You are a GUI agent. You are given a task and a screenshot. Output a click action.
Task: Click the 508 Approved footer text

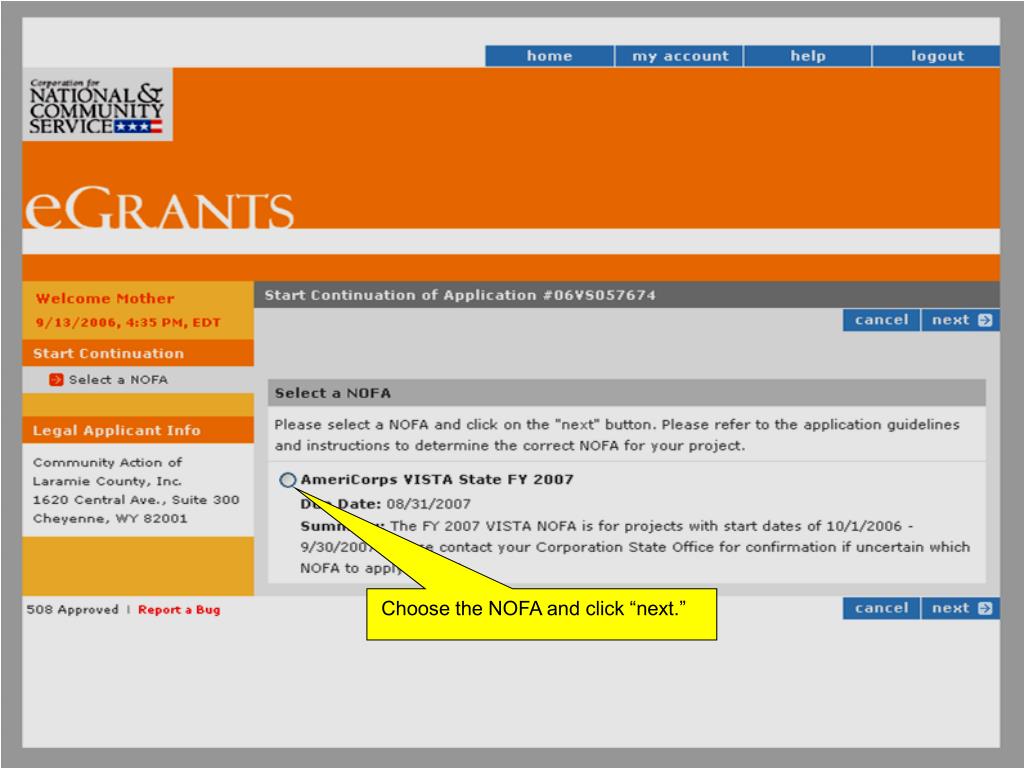[x=72, y=609]
